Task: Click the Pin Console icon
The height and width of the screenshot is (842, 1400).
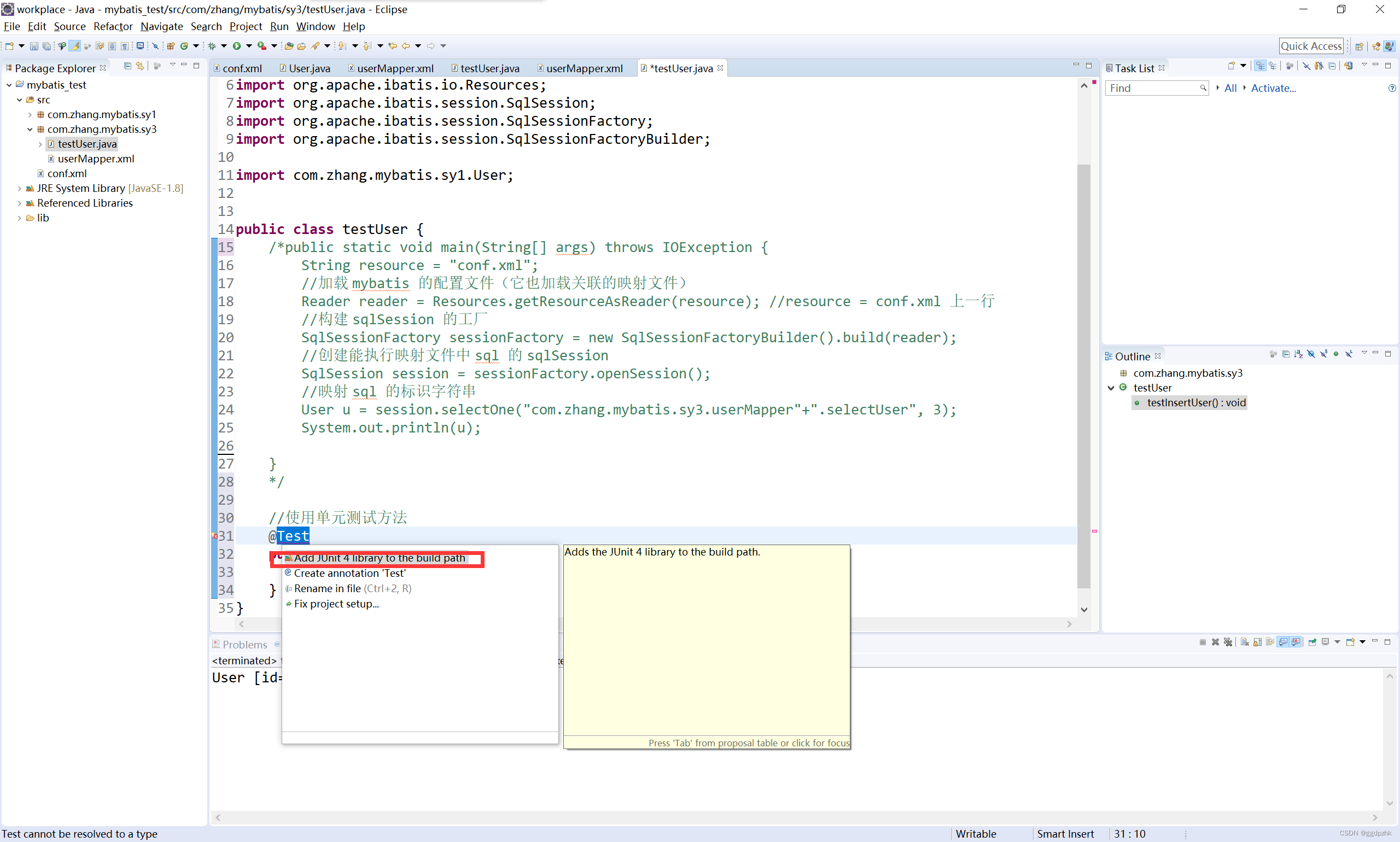Action: pos(1312,642)
